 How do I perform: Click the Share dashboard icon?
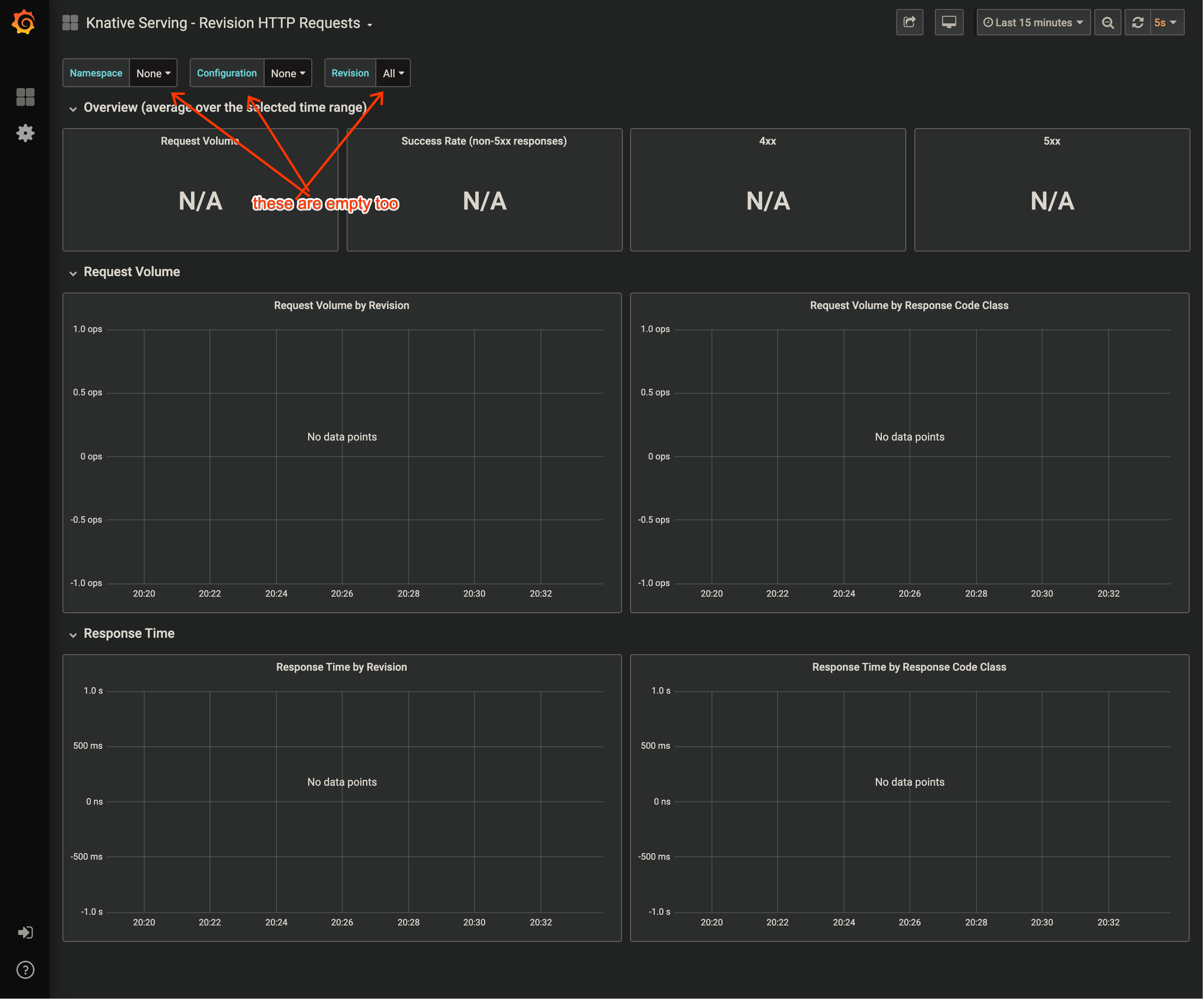[x=909, y=22]
